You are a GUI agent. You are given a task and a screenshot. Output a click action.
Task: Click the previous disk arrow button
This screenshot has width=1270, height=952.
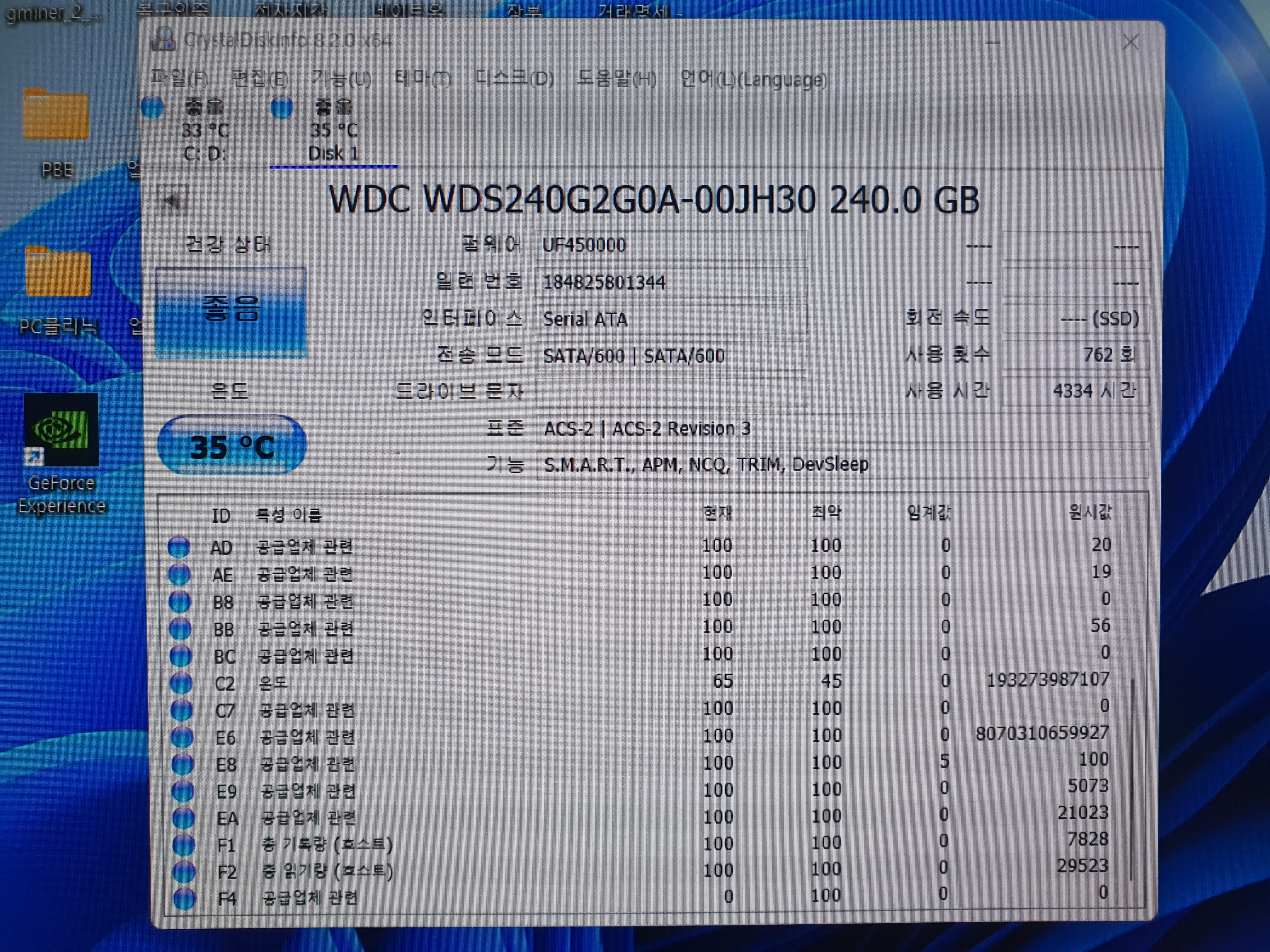click(x=172, y=200)
